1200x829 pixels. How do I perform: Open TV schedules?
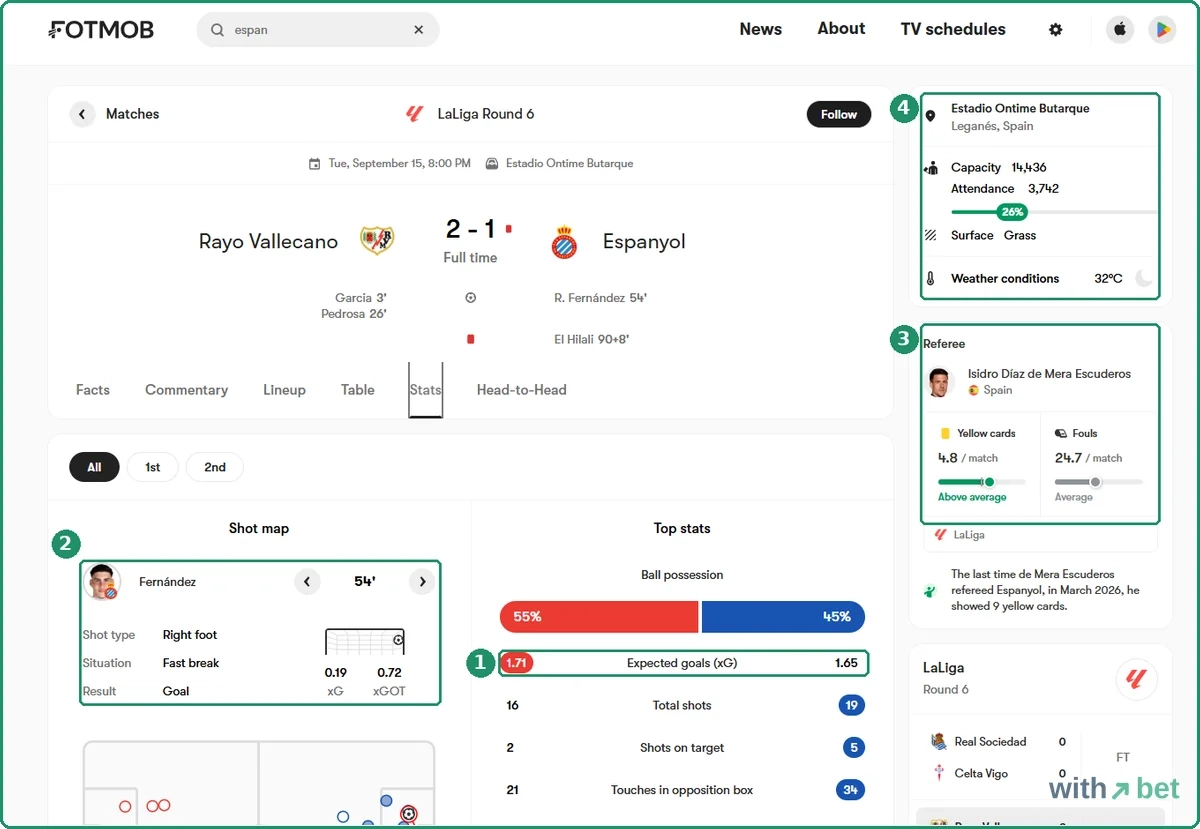953,29
